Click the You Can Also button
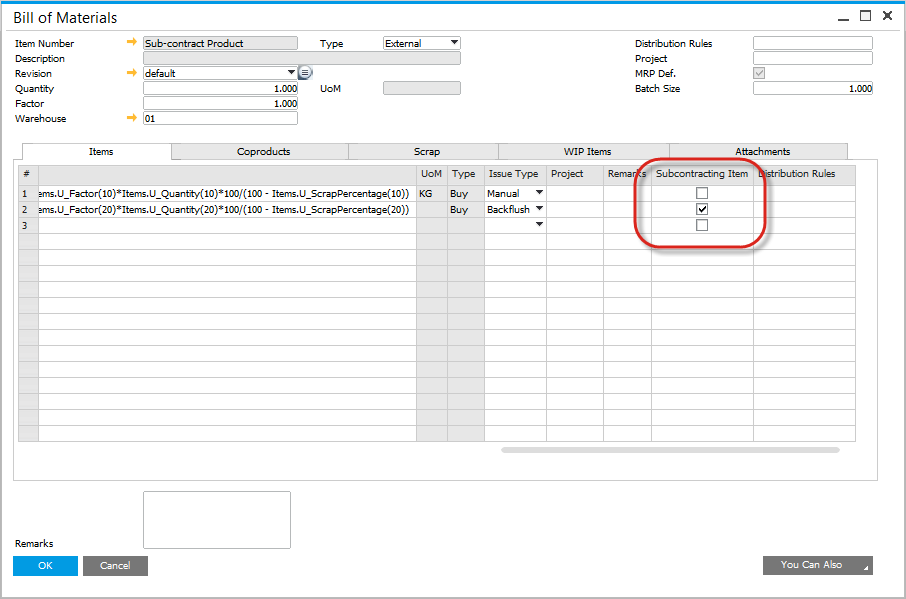The height and width of the screenshot is (599, 906). 817,565
